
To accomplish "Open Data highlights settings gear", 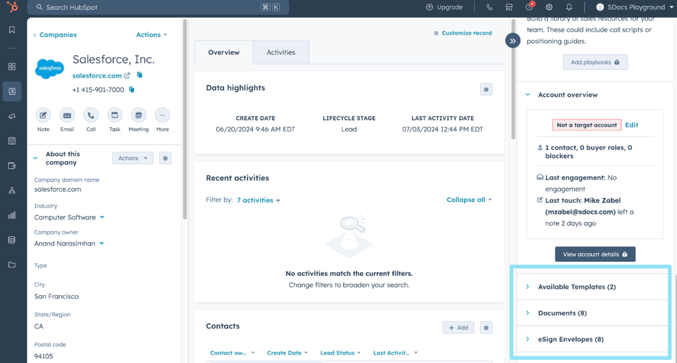I will pyautogui.click(x=486, y=89).
